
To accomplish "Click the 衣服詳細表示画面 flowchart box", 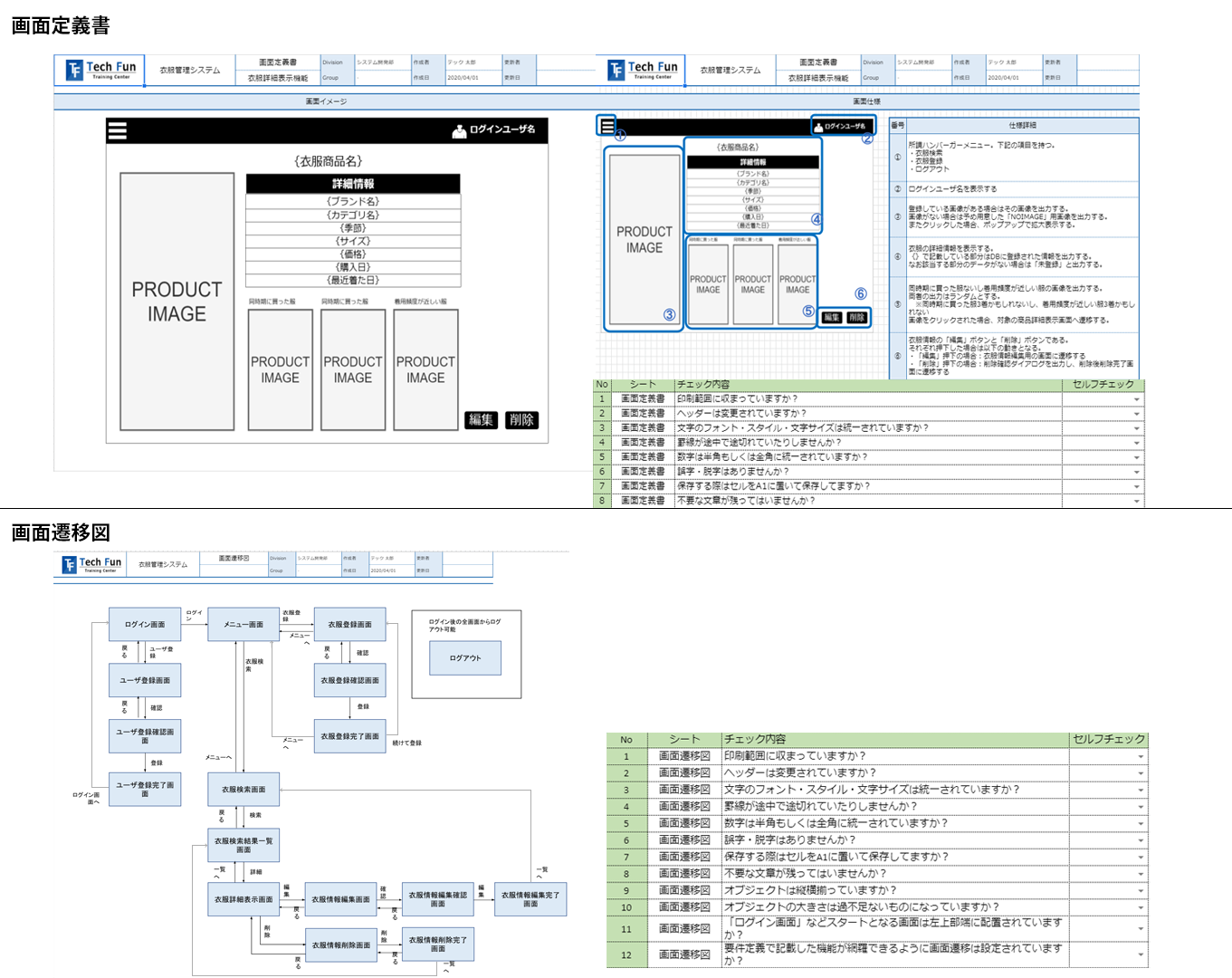I will [x=244, y=899].
